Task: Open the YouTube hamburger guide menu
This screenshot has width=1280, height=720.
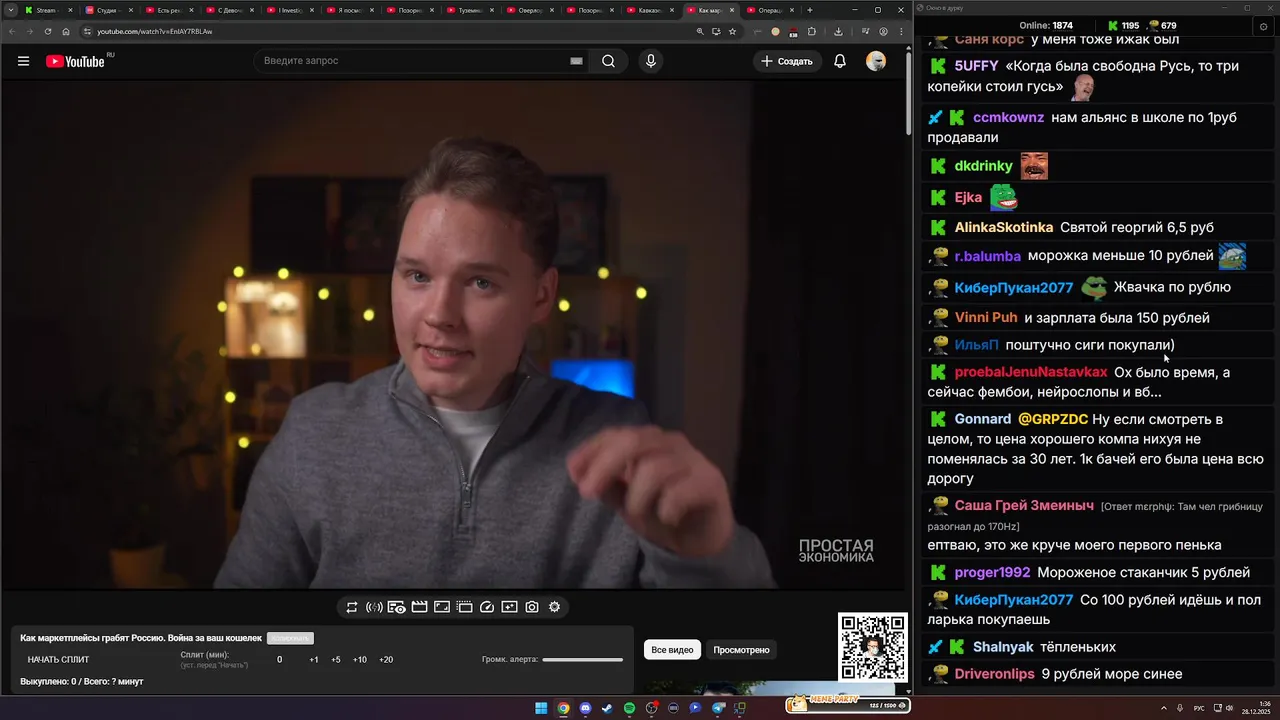Action: pos(23,61)
